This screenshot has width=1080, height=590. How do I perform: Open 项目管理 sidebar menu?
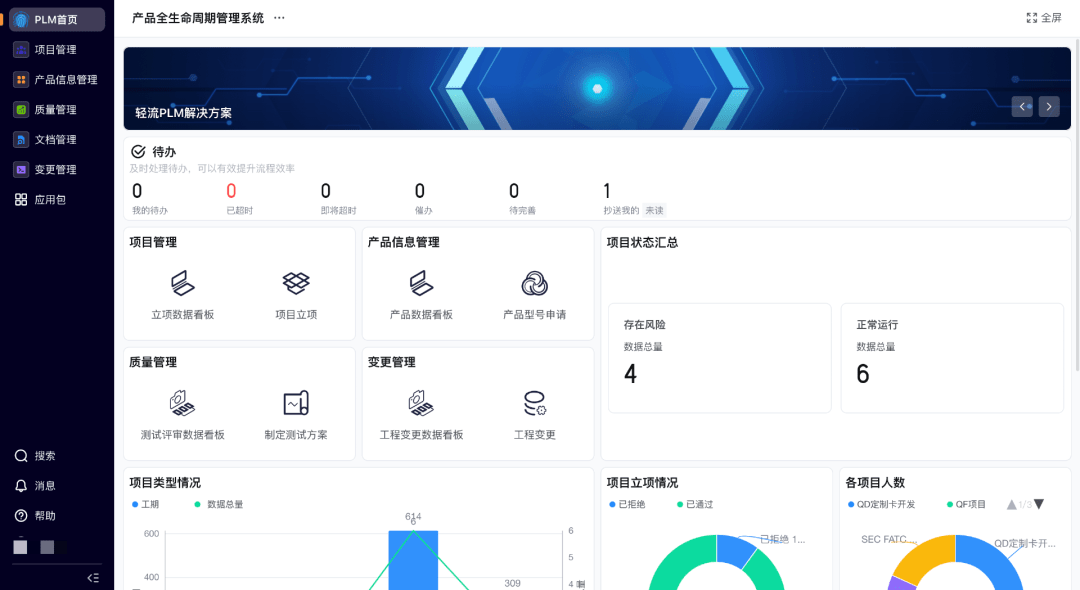point(56,50)
